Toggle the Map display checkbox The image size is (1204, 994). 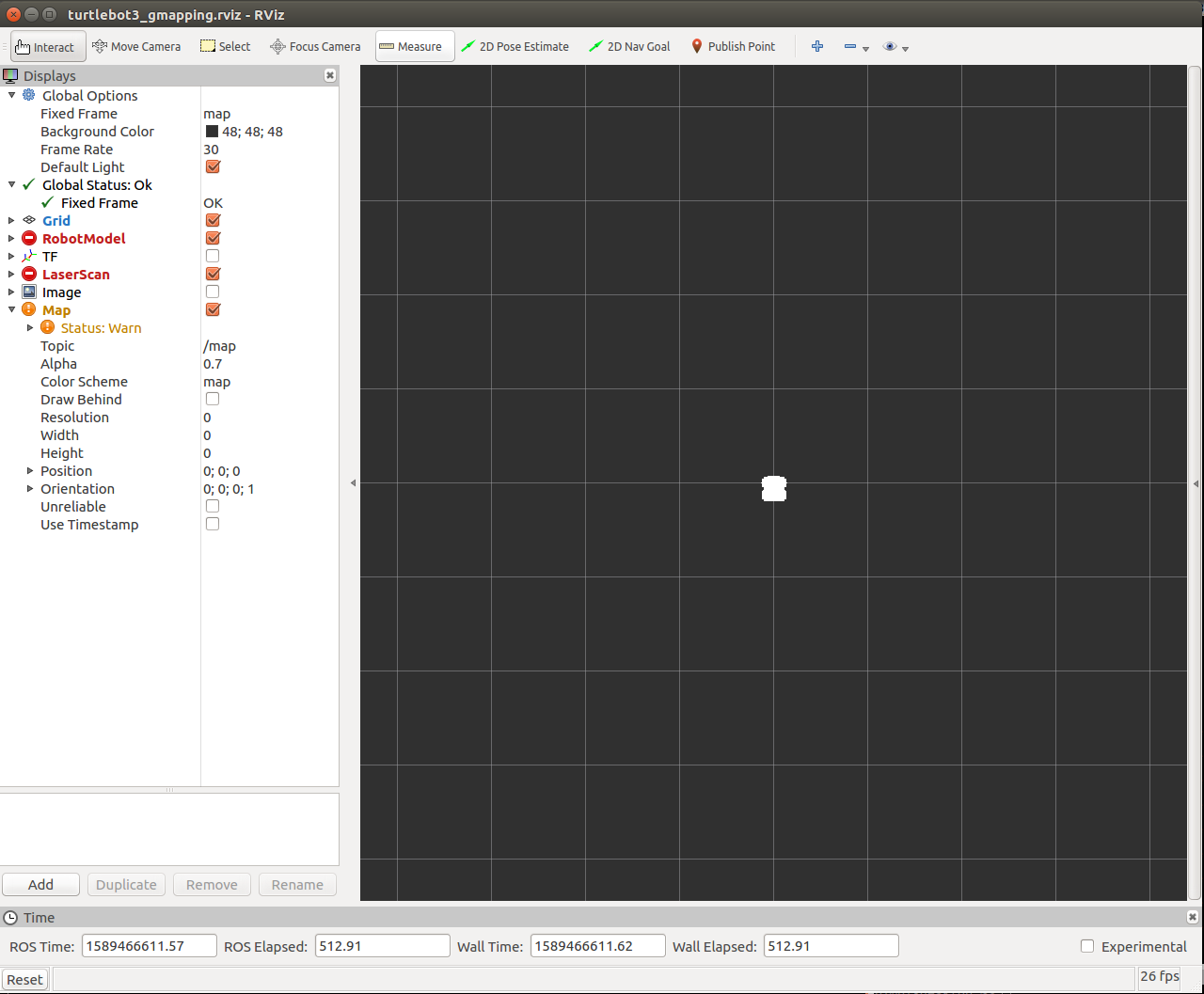tap(213, 309)
